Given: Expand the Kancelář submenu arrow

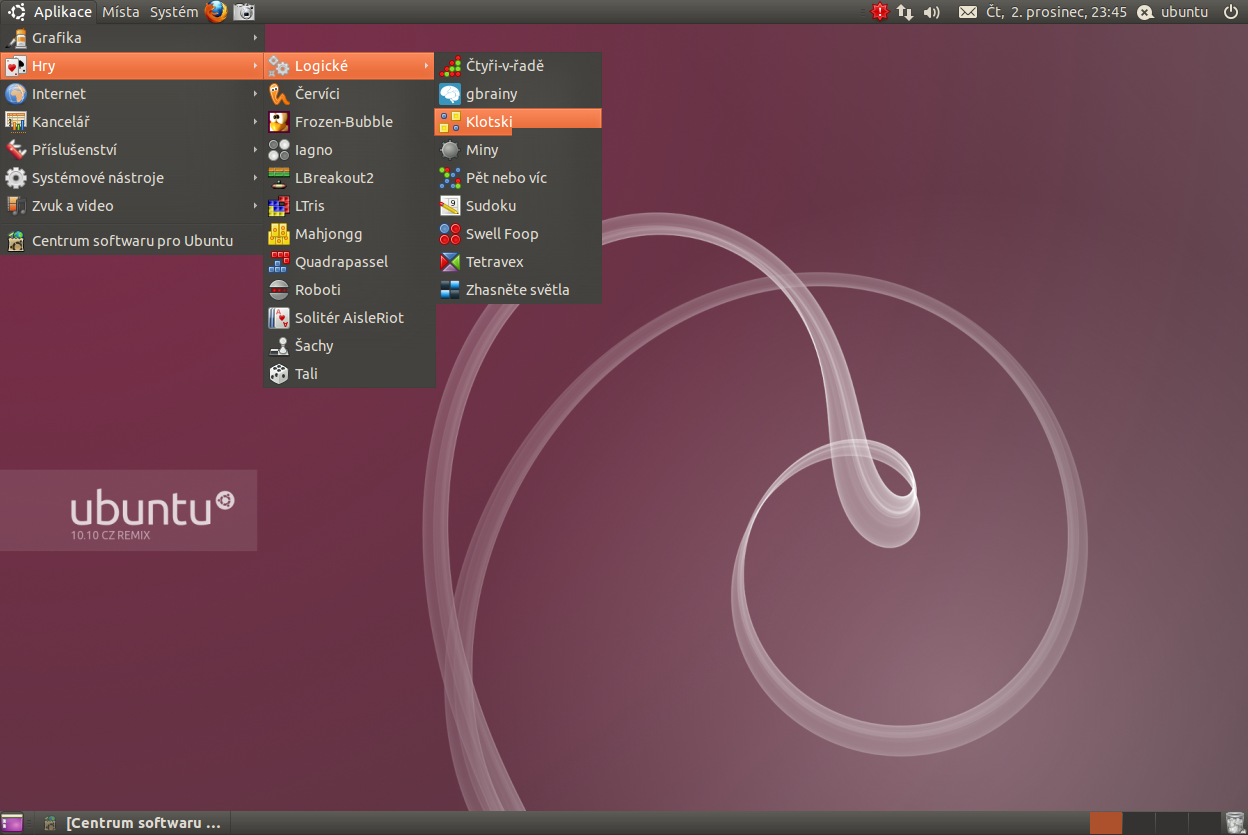Looking at the screenshot, I should point(255,122).
